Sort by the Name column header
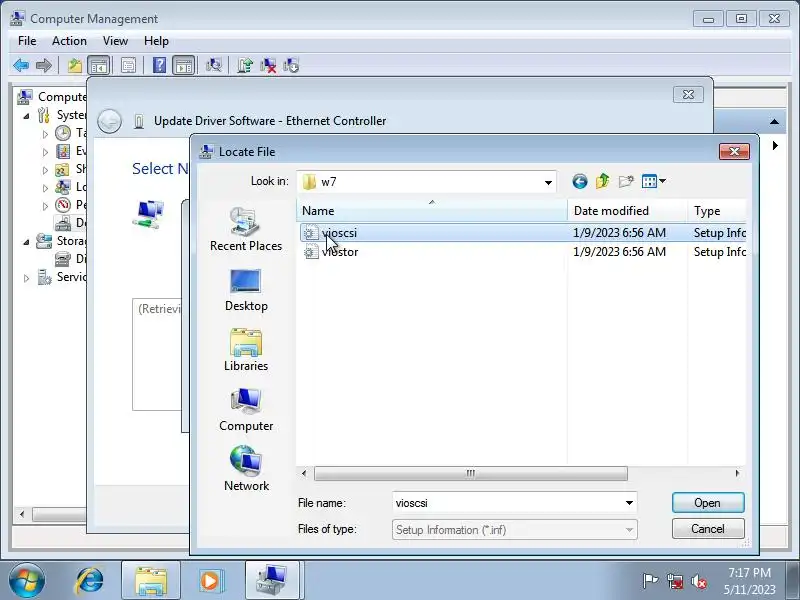This screenshot has width=800, height=600. pos(432,211)
